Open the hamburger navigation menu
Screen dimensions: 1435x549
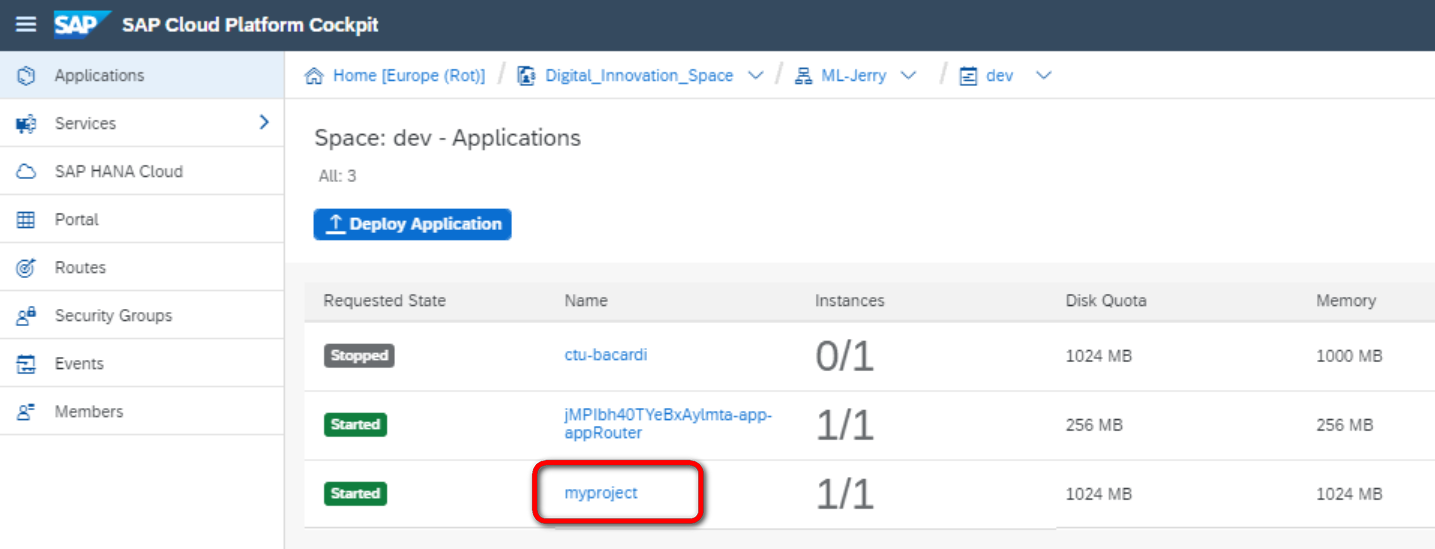click(25, 24)
